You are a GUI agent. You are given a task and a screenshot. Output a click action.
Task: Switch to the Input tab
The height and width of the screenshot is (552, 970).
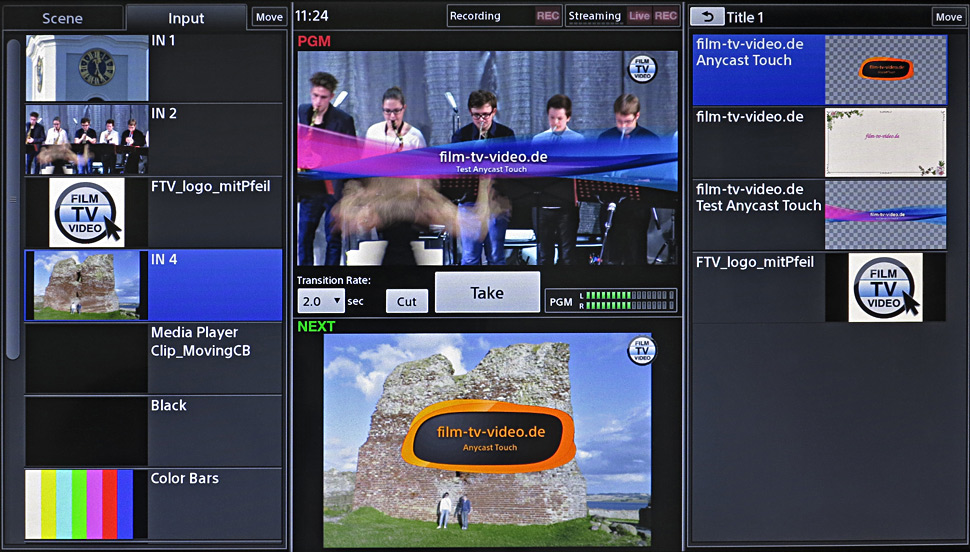pos(185,18)
